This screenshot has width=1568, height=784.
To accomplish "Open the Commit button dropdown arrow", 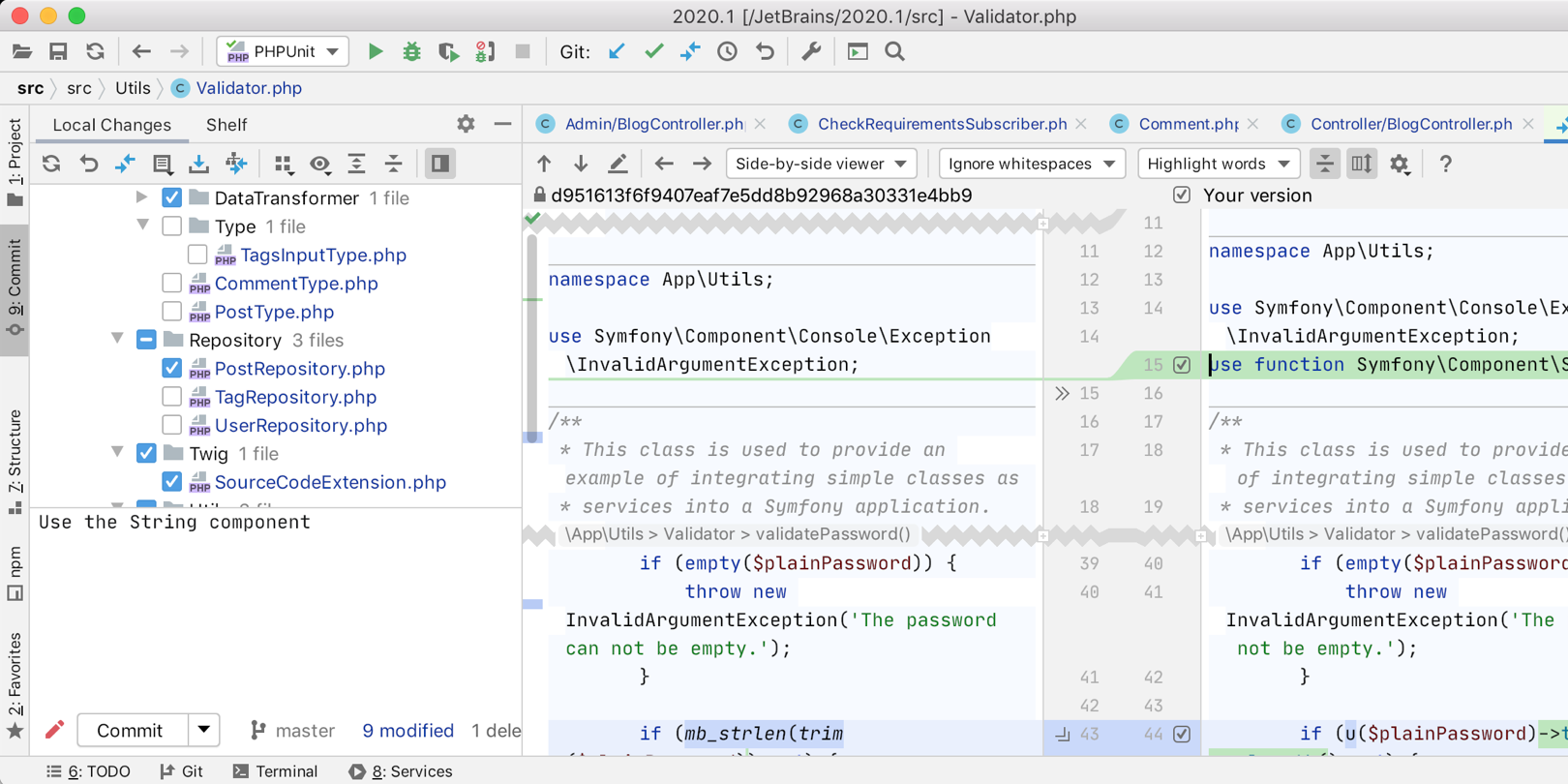I will 203,730.
